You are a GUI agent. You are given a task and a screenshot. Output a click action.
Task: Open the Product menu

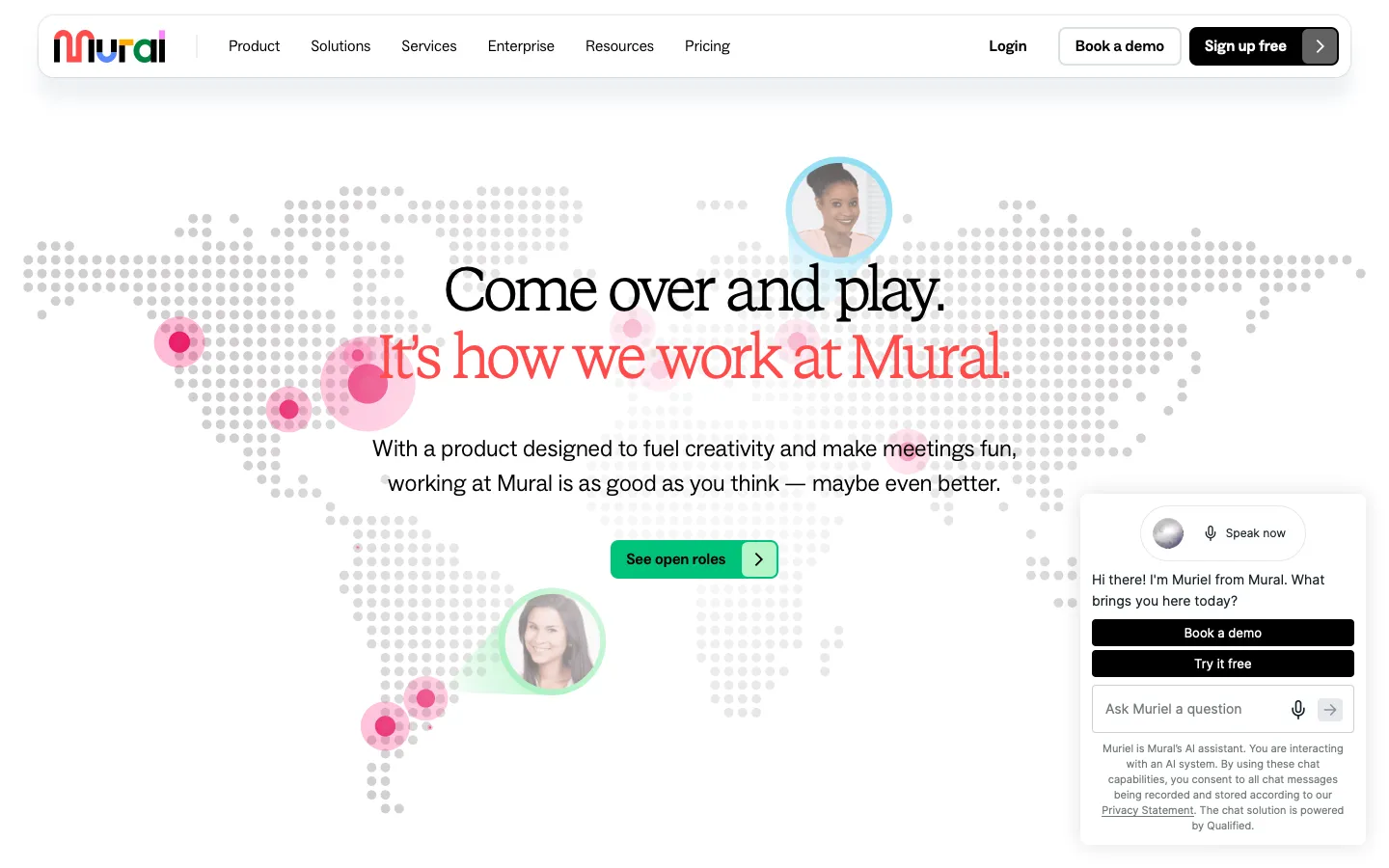pos(254,46)
